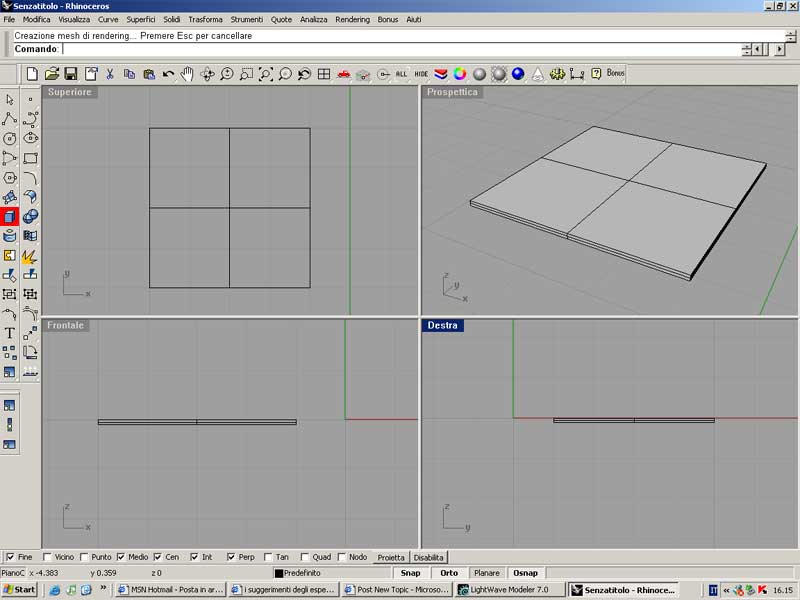Select the Text tool in left toolbar
This screenshot has height=600, width=800.
point(10,333)
